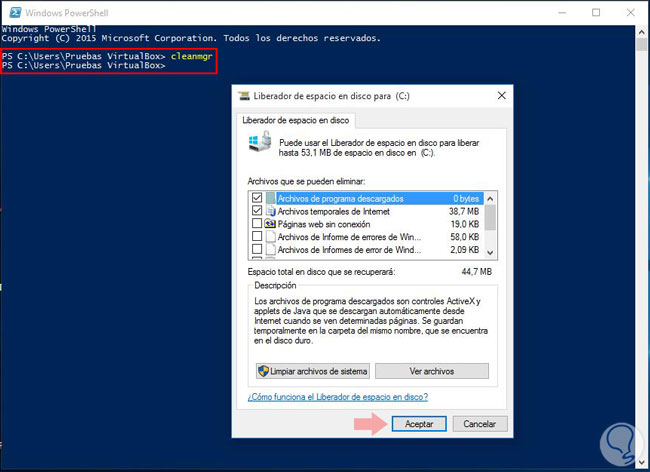Click the 2,09 KB size value
The height and width of the screenshot is (472, 650).
[465, 250]
